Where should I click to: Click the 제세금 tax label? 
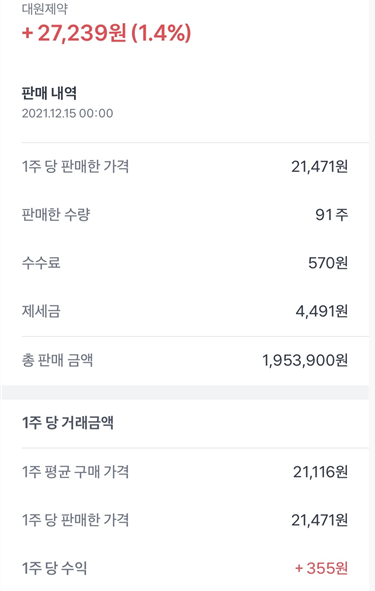(x=41, y=311)
